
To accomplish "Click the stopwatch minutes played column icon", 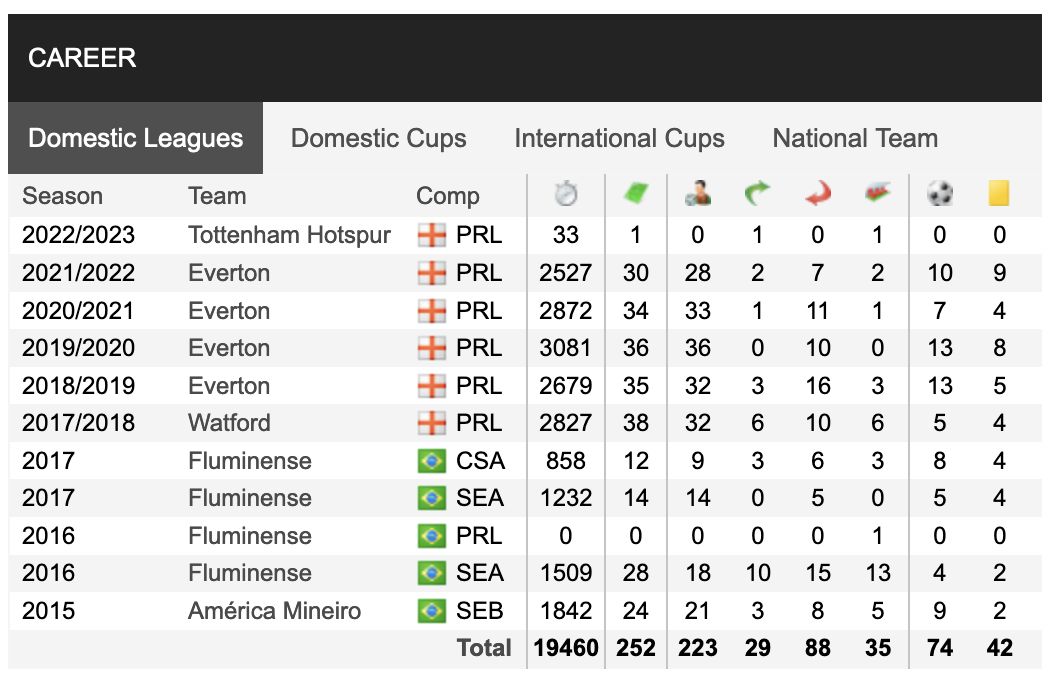I will point(566,194).
